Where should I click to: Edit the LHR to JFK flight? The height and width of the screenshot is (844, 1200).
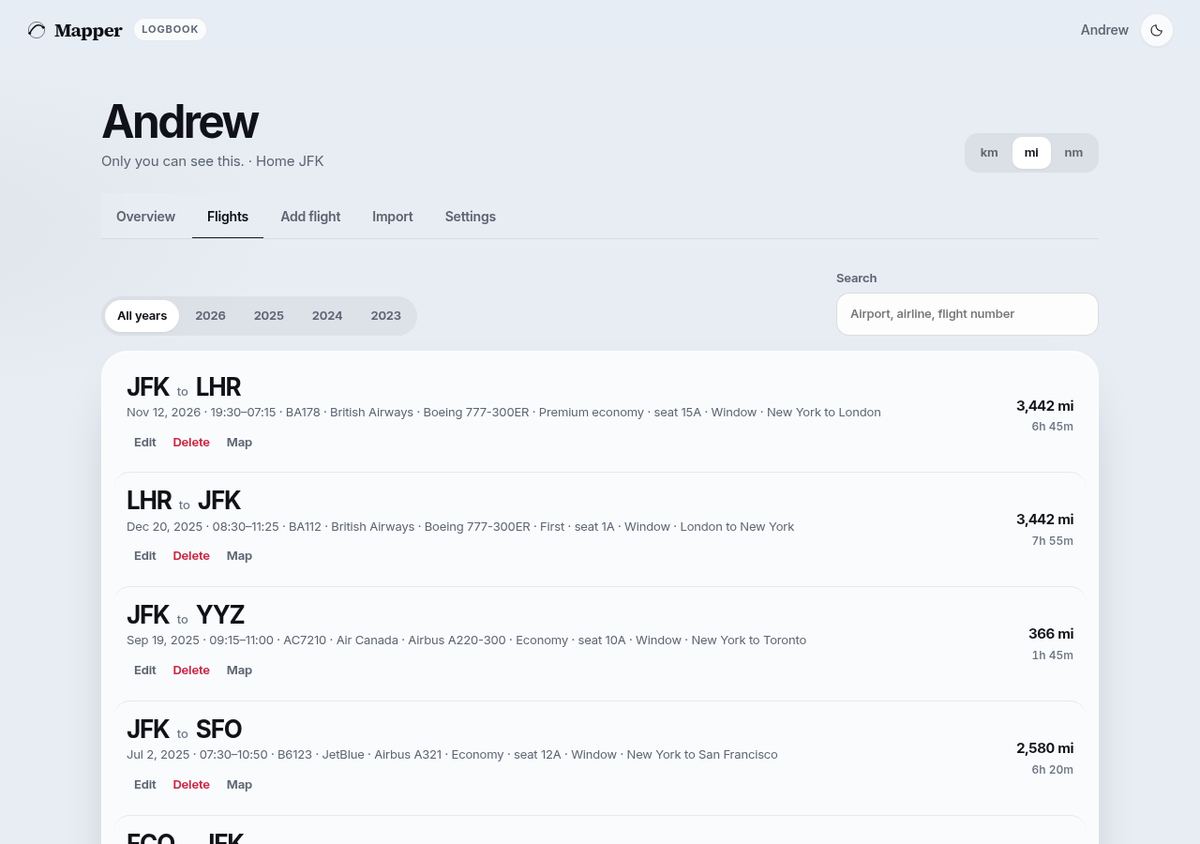[x=145, y=556]
